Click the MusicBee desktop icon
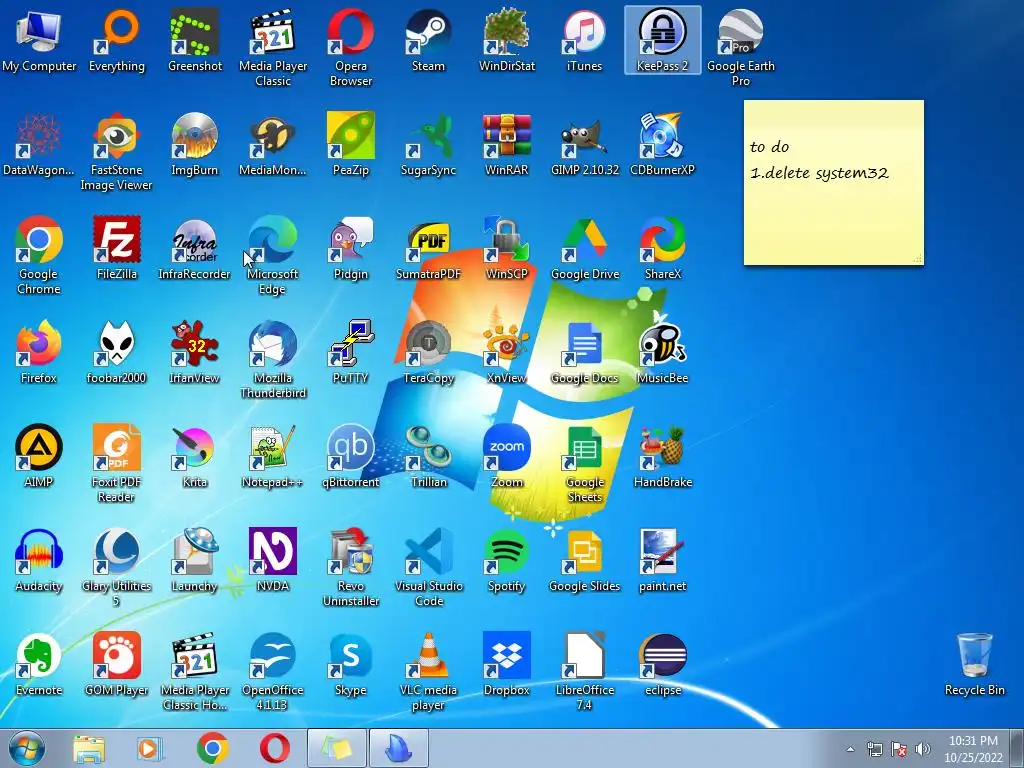 (662, 352)
